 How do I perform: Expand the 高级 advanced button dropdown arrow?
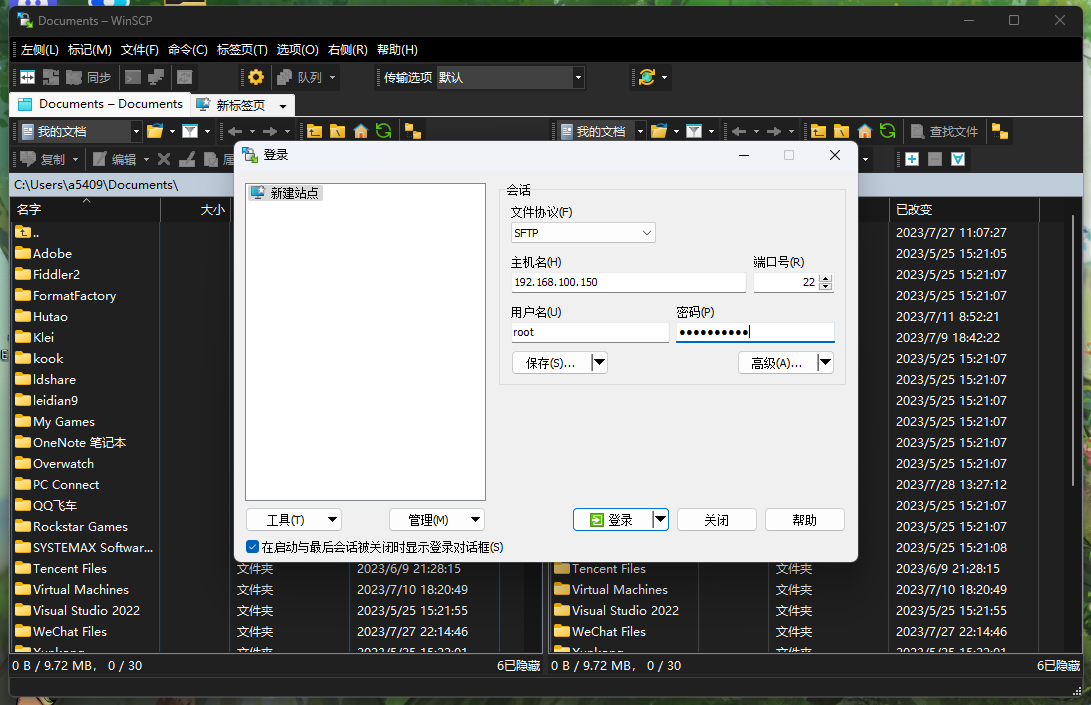point(825,363)
